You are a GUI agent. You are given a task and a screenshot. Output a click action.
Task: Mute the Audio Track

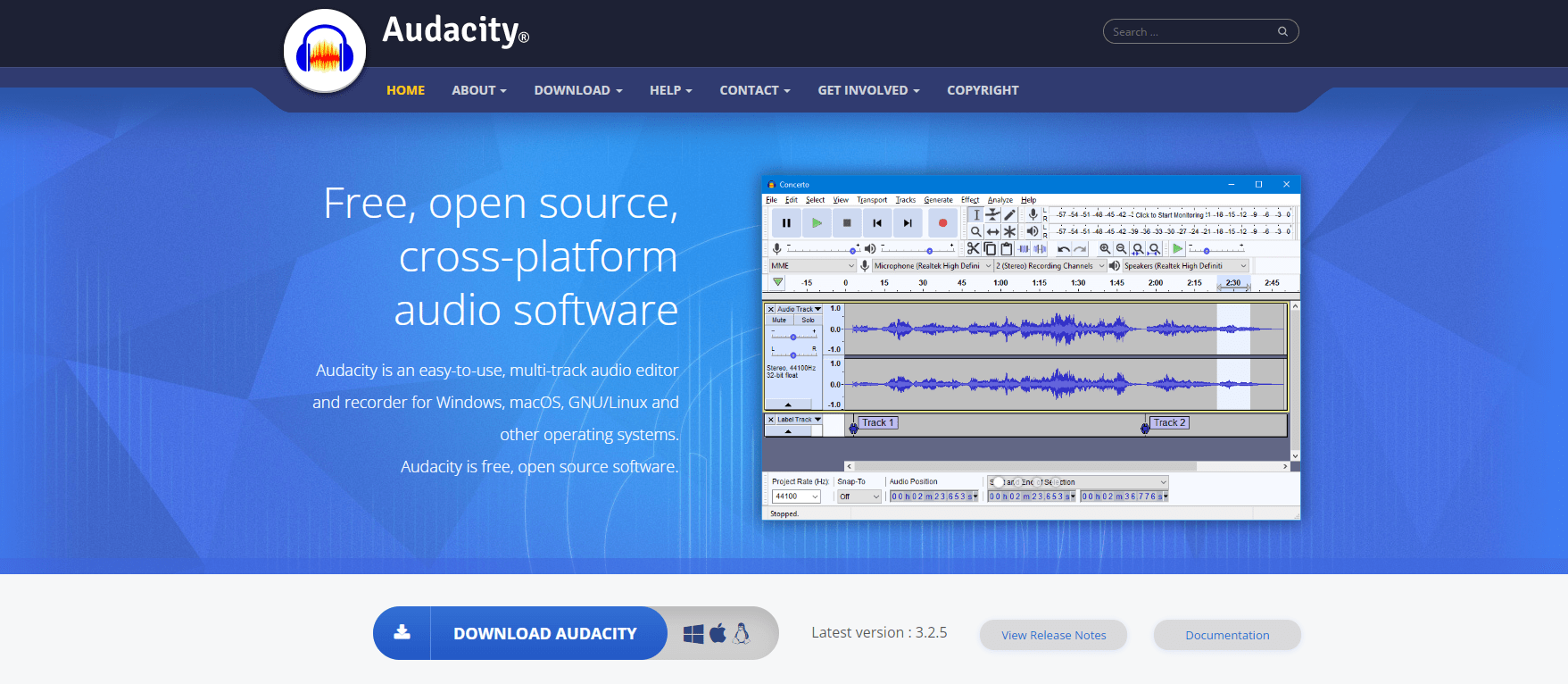pyautogui.click(x=779, y=320)
